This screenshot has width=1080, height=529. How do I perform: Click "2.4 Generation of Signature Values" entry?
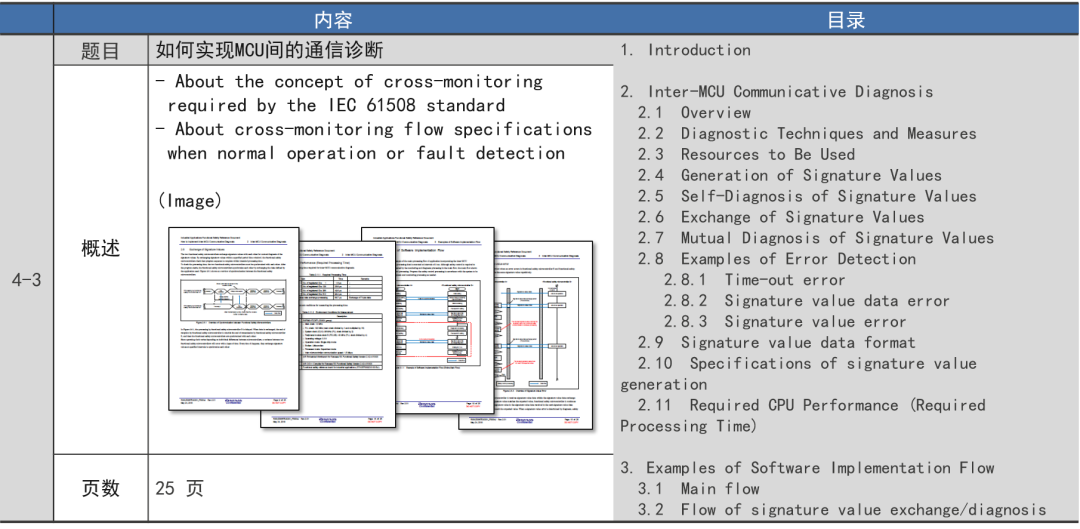pos(790,176)
